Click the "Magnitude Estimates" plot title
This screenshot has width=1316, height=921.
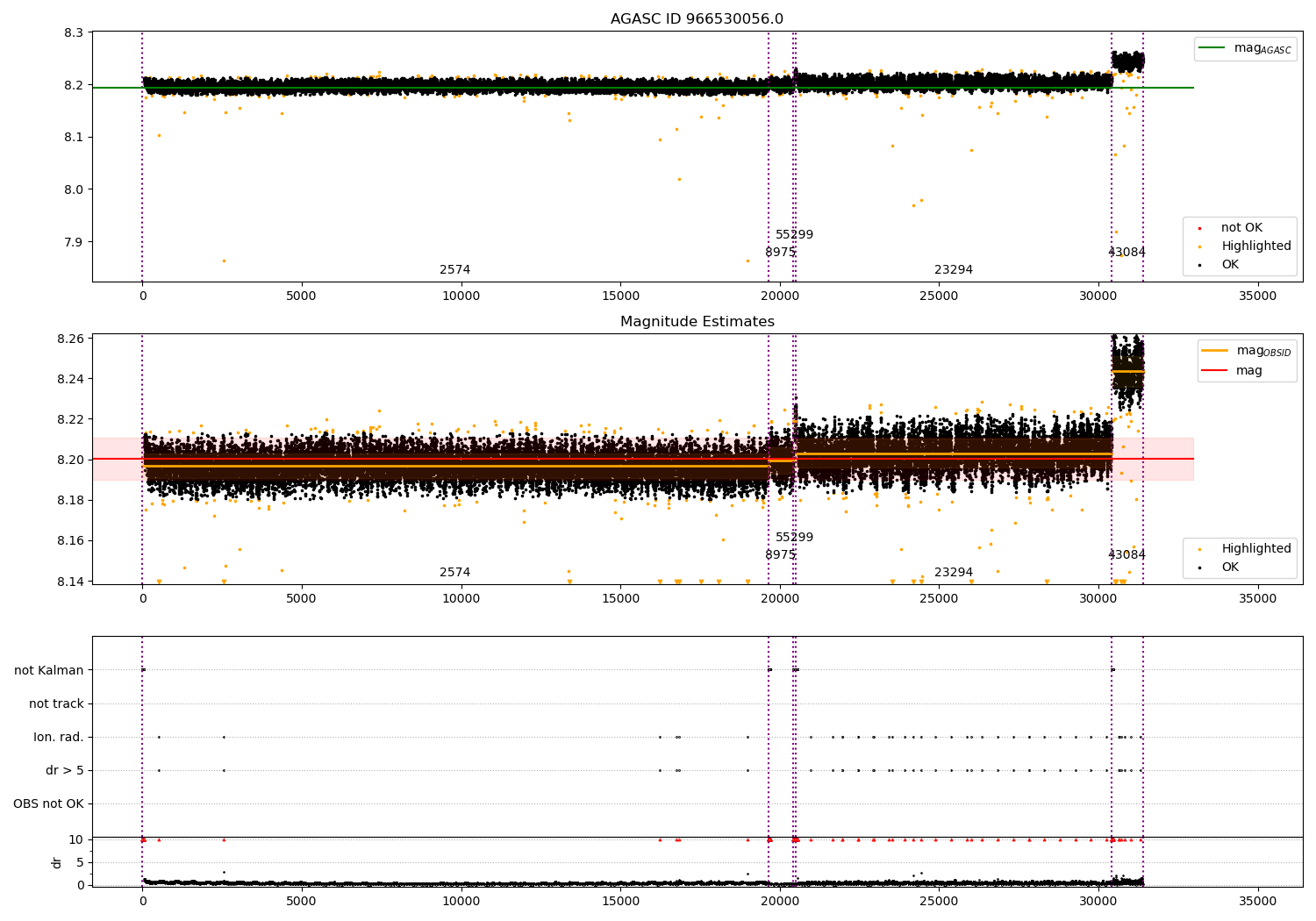pyautogui.click(x=697, y=322)
